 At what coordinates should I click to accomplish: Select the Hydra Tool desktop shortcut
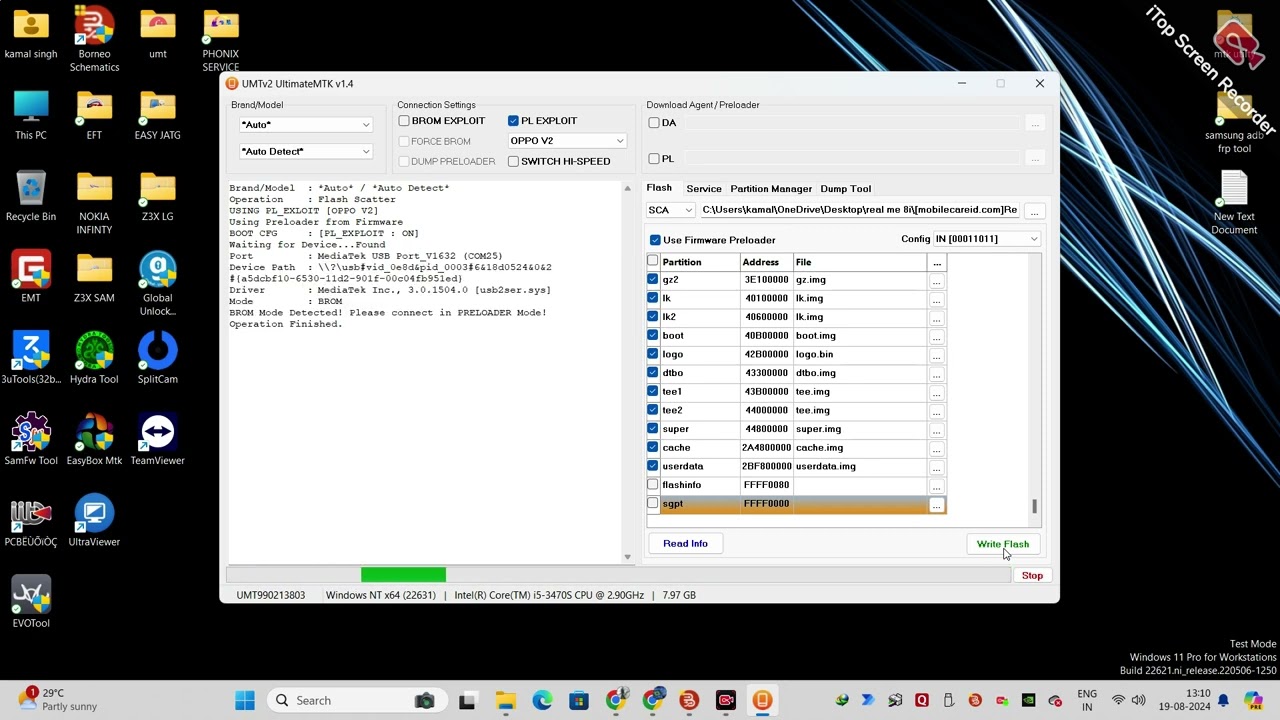(x=94, y=358)
